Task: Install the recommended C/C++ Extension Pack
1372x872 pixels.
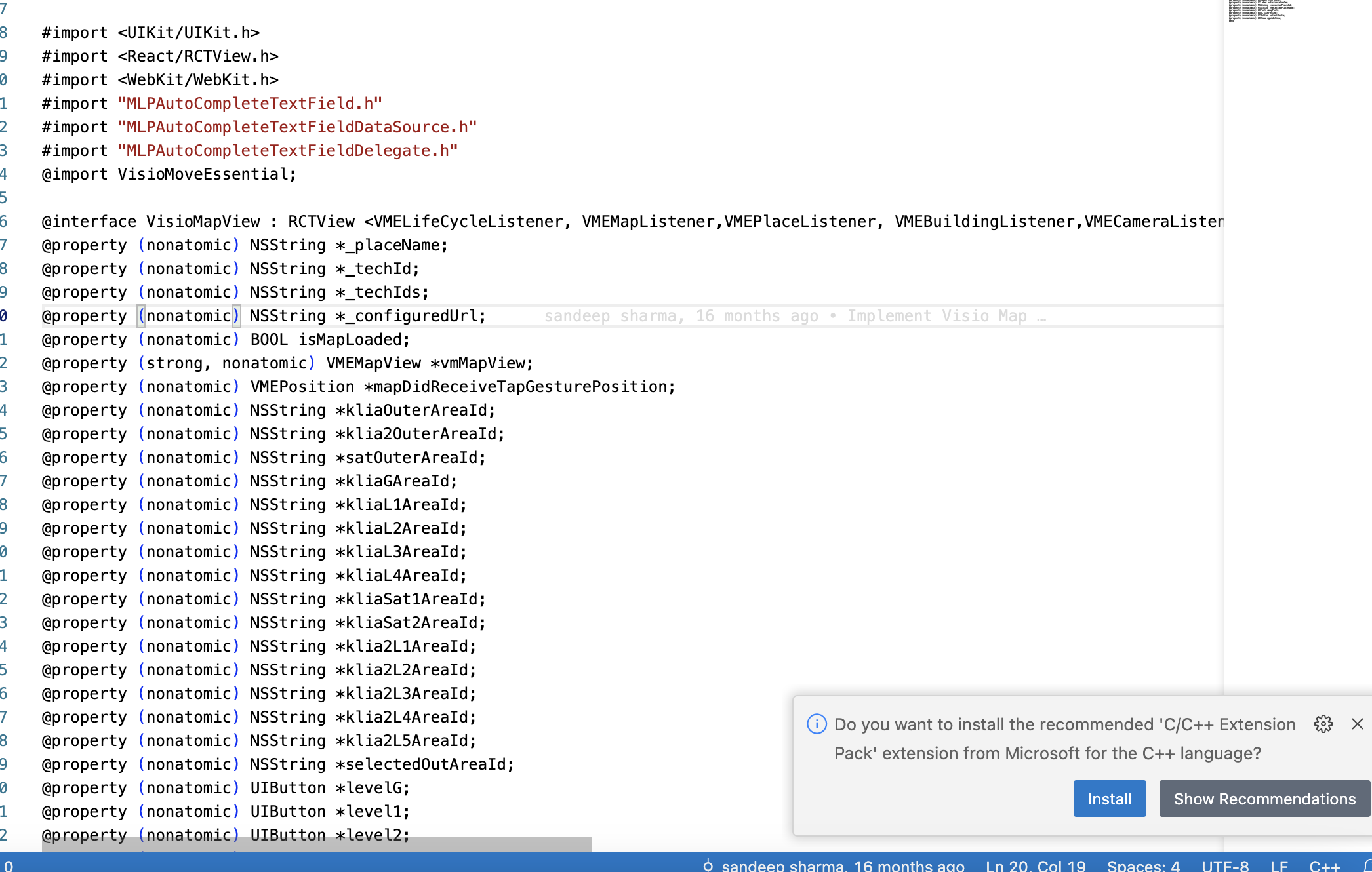Action: tap(1109, 798)
